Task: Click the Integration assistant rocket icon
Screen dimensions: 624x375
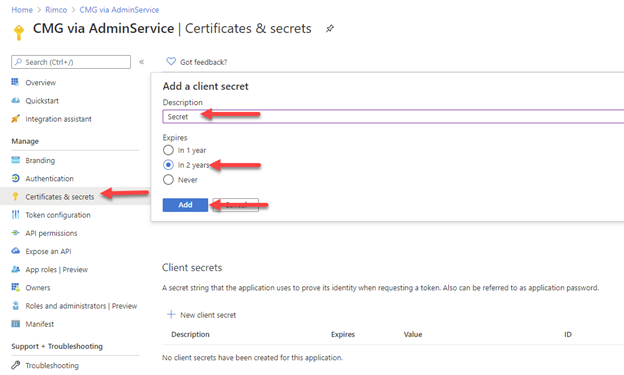Action: (15, 119)
